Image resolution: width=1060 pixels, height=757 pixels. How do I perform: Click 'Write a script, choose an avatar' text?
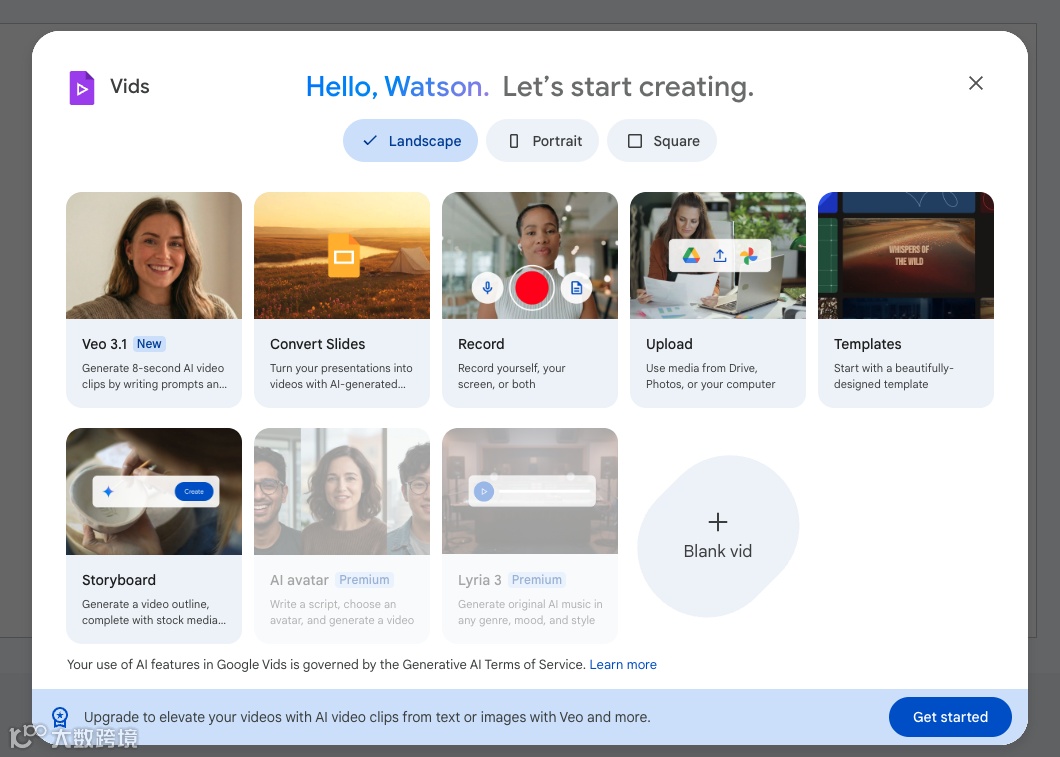[341, 612]
